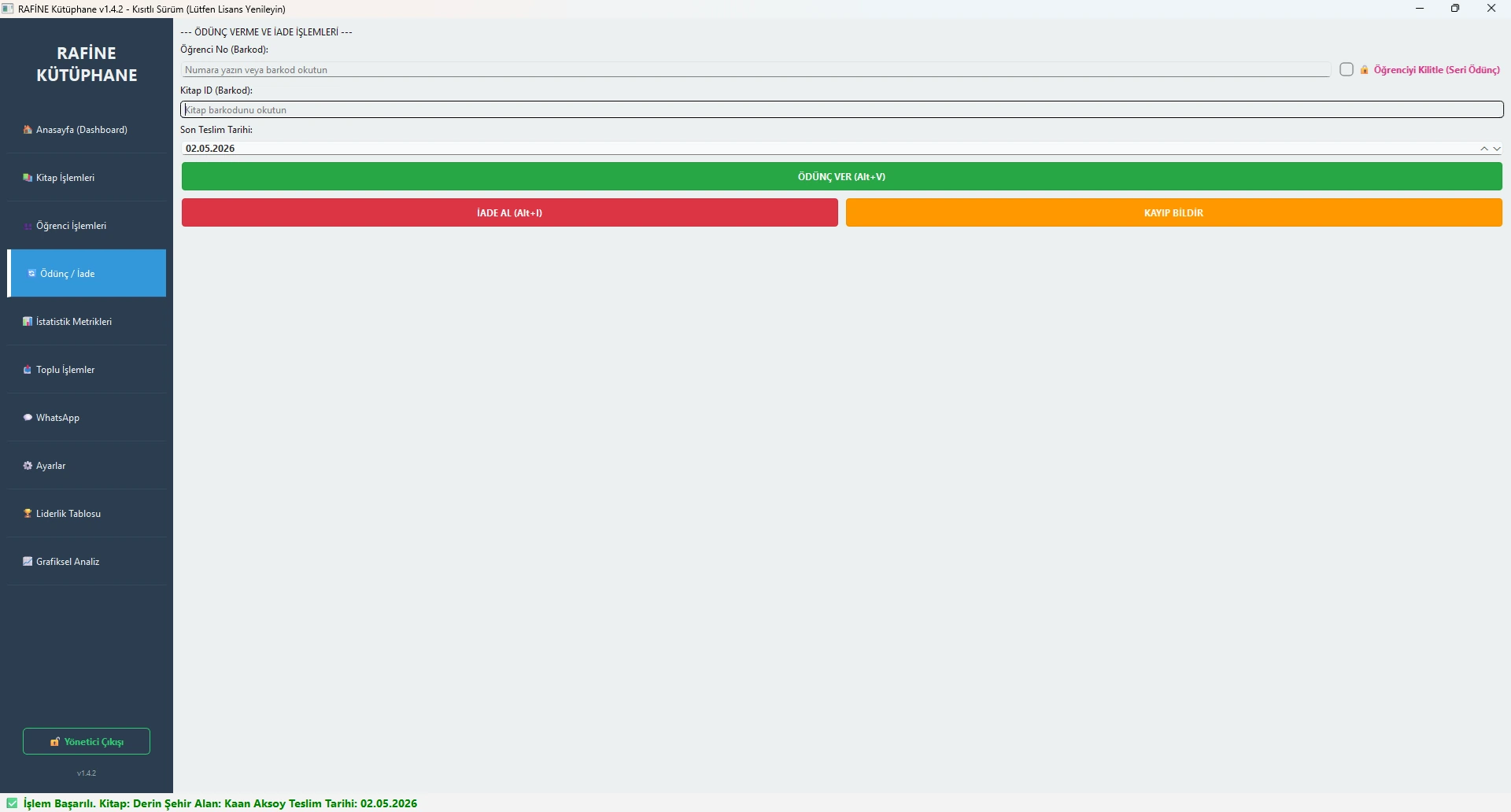Focus the Öğrenci No barcode field

[755, 70]
